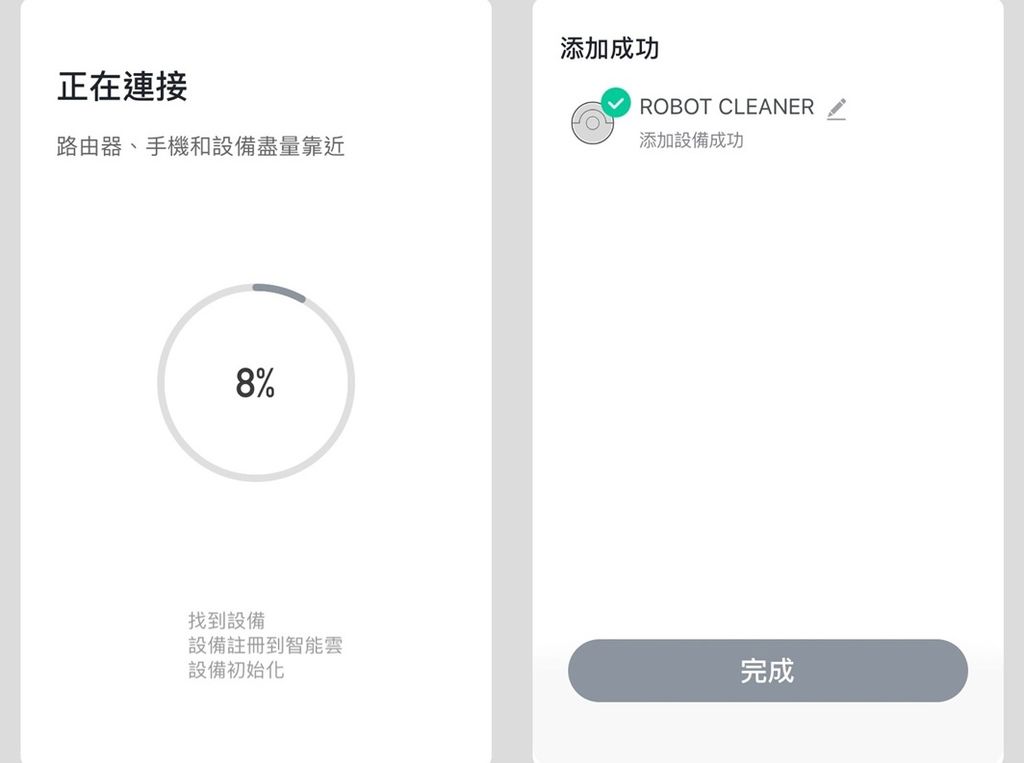Click the grey gap between the two screens
Screen dimensions: 1024x763
512,382
